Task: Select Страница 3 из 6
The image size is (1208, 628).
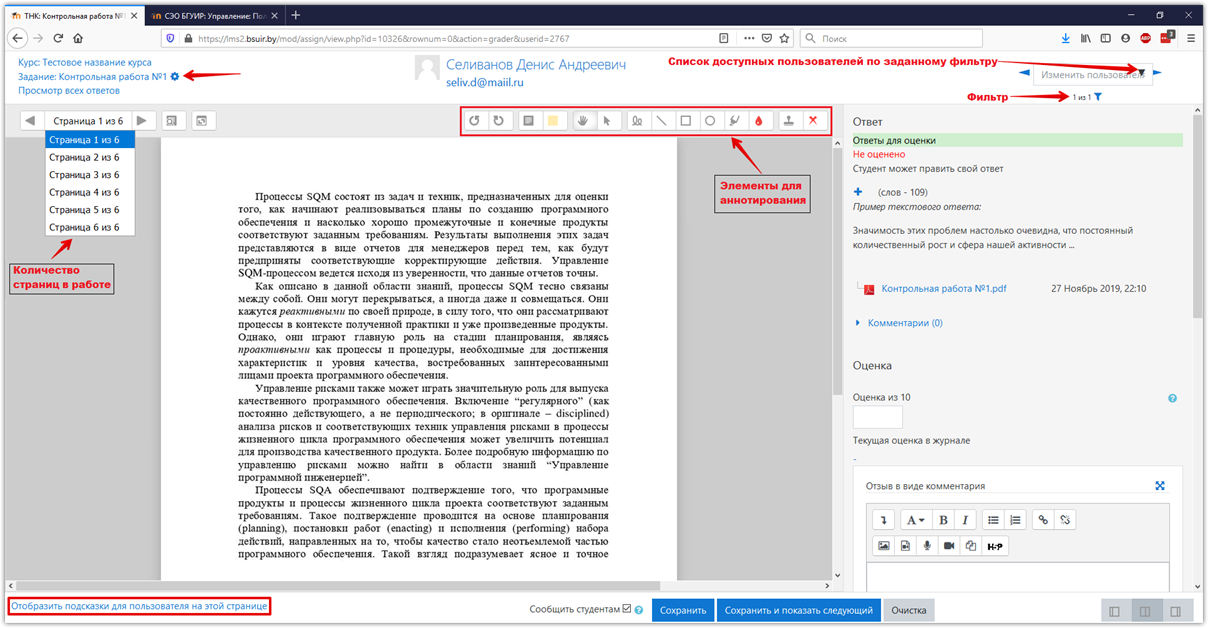Action: pyautogui.click(x=89, y=175)
